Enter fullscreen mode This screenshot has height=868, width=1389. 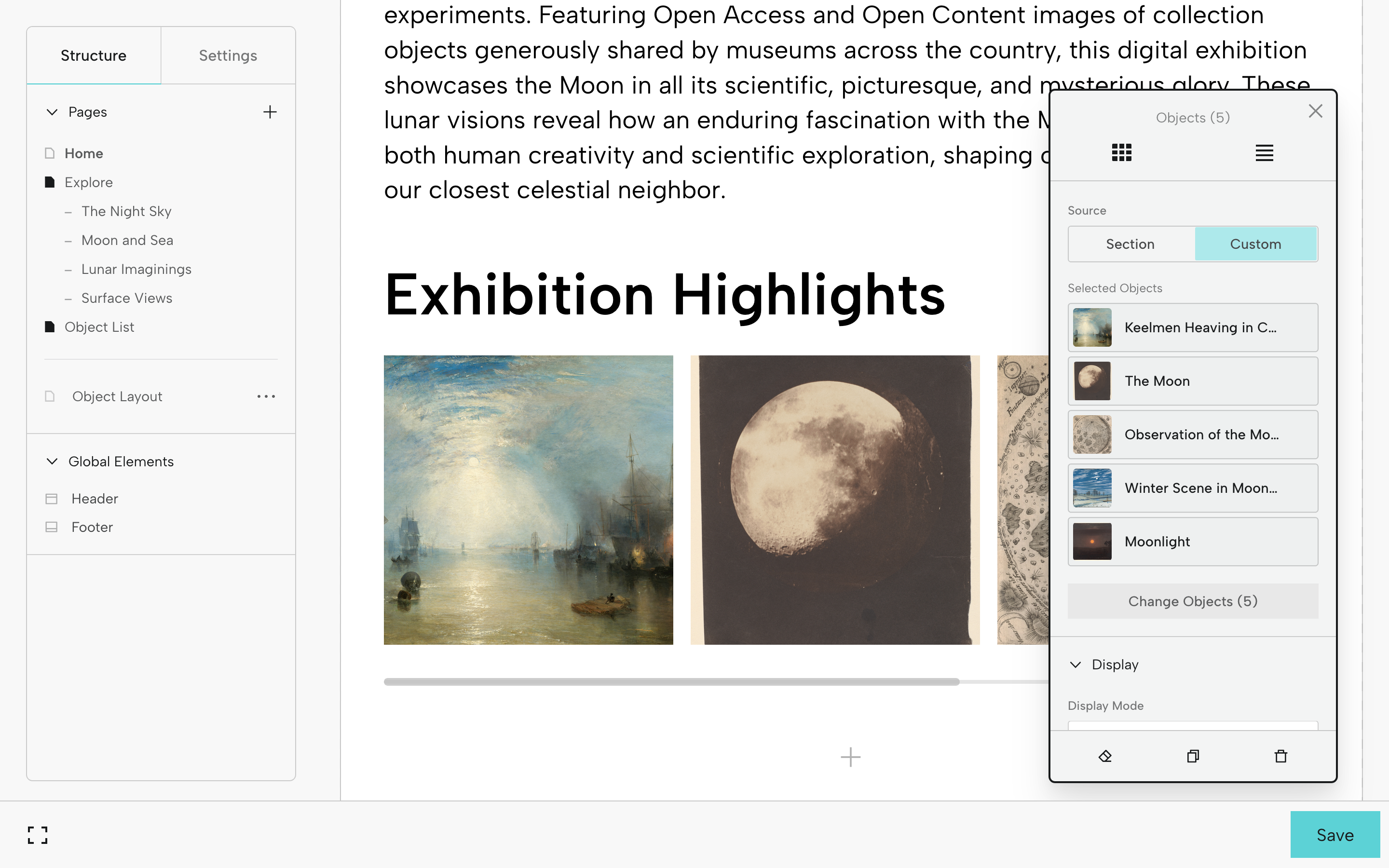(x=38, y=835)
